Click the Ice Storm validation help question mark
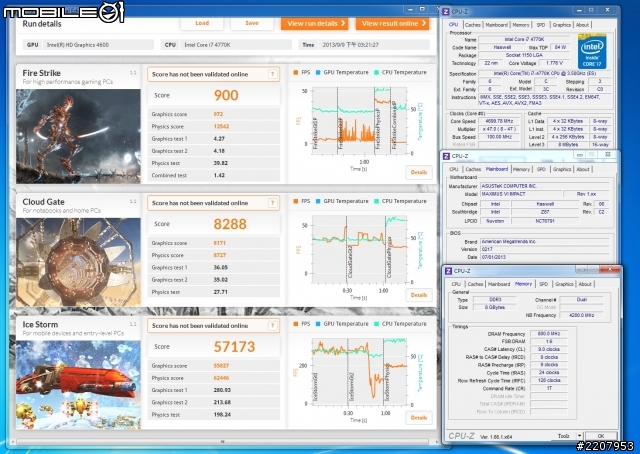 273,325
